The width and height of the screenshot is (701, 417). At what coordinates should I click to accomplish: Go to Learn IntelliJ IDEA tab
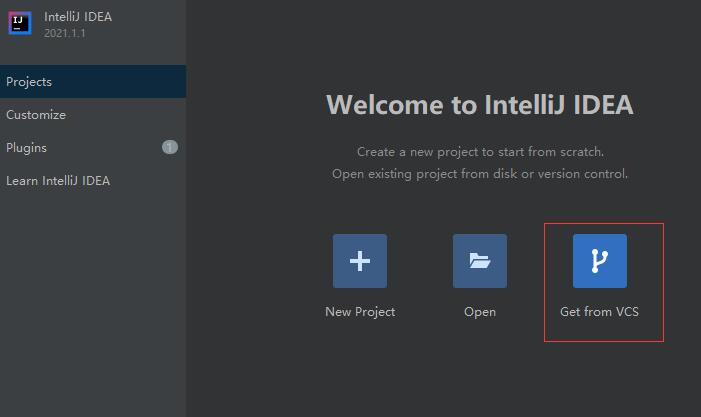[58, 181]
